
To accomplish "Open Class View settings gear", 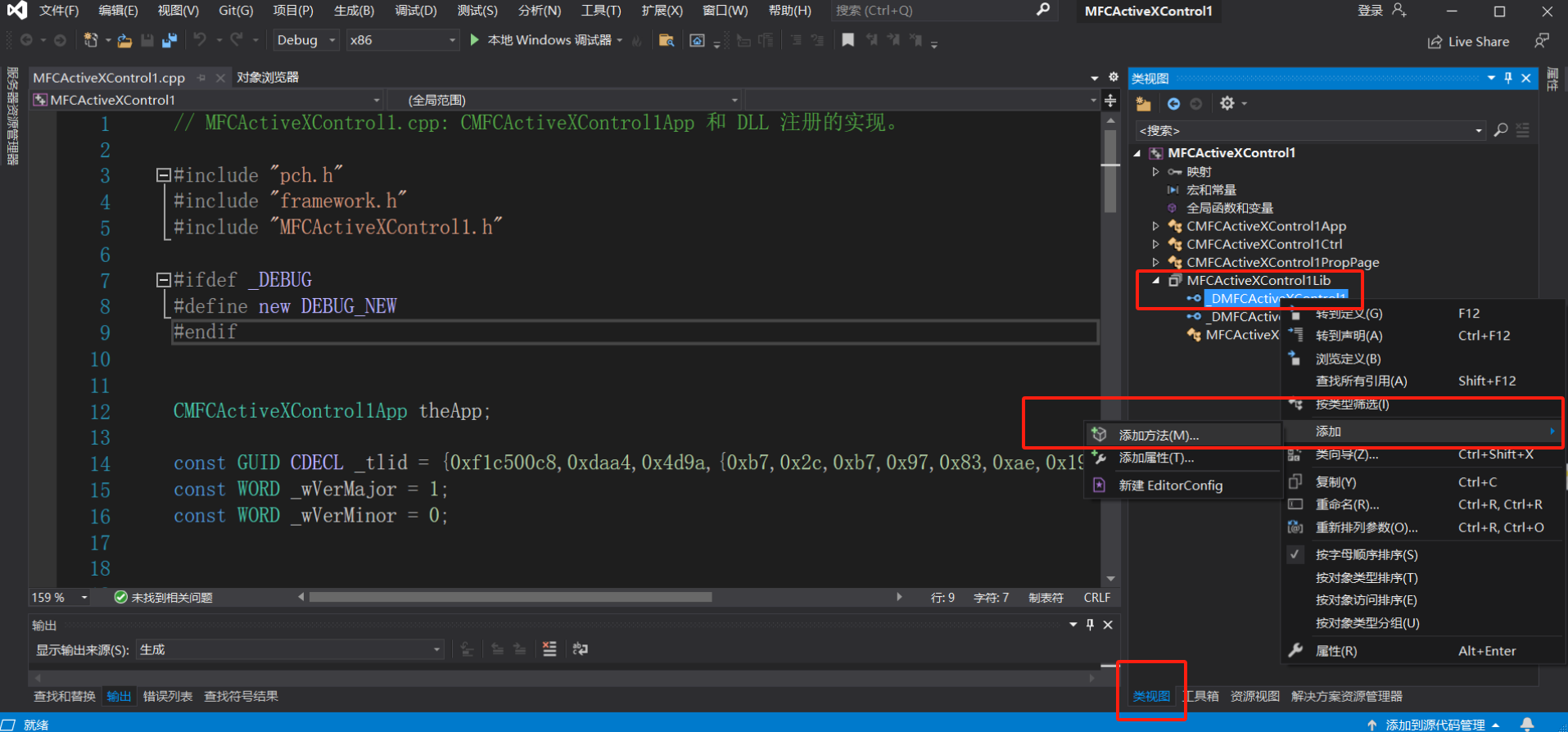I will (1227, 103).
